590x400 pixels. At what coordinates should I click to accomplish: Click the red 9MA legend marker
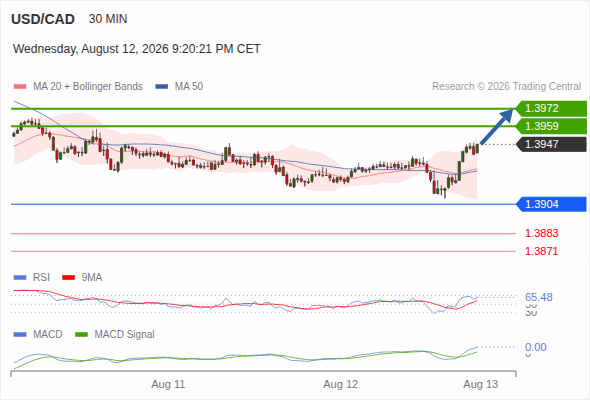click(68, 278)
